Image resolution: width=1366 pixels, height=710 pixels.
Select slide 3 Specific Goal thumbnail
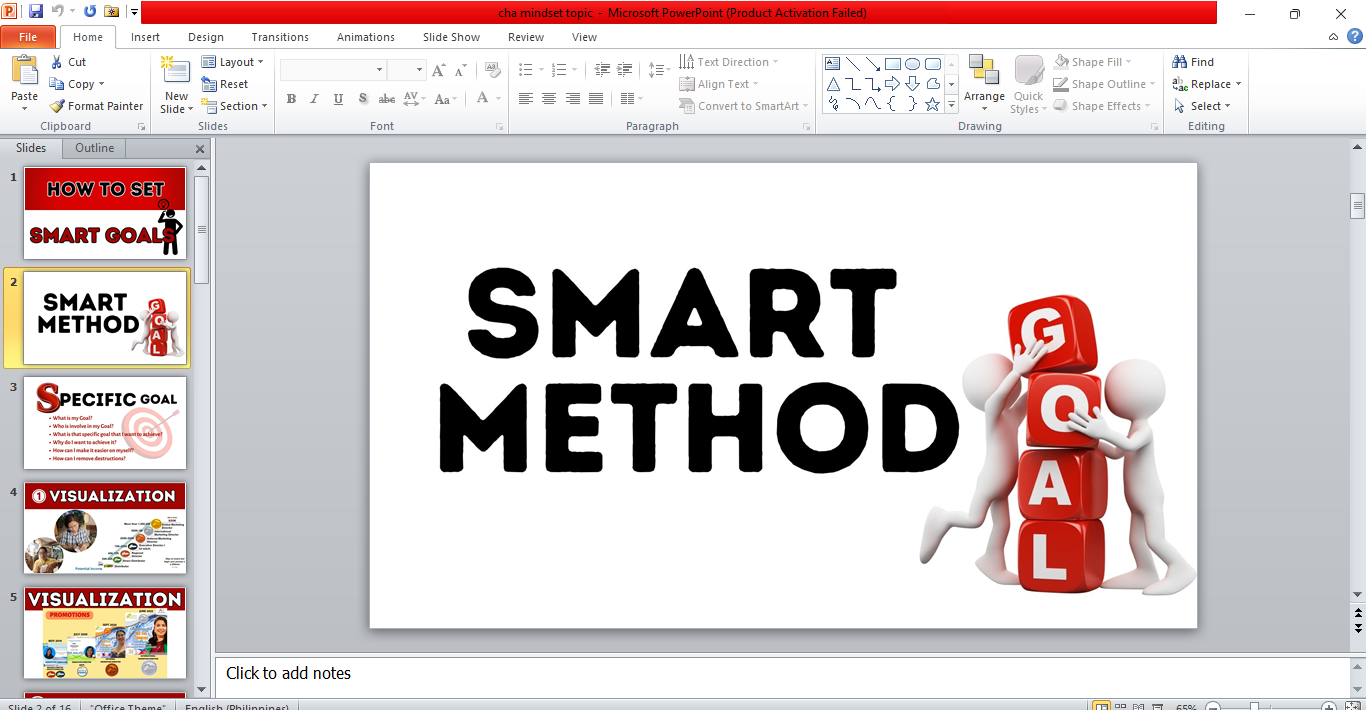click(105, 422)
